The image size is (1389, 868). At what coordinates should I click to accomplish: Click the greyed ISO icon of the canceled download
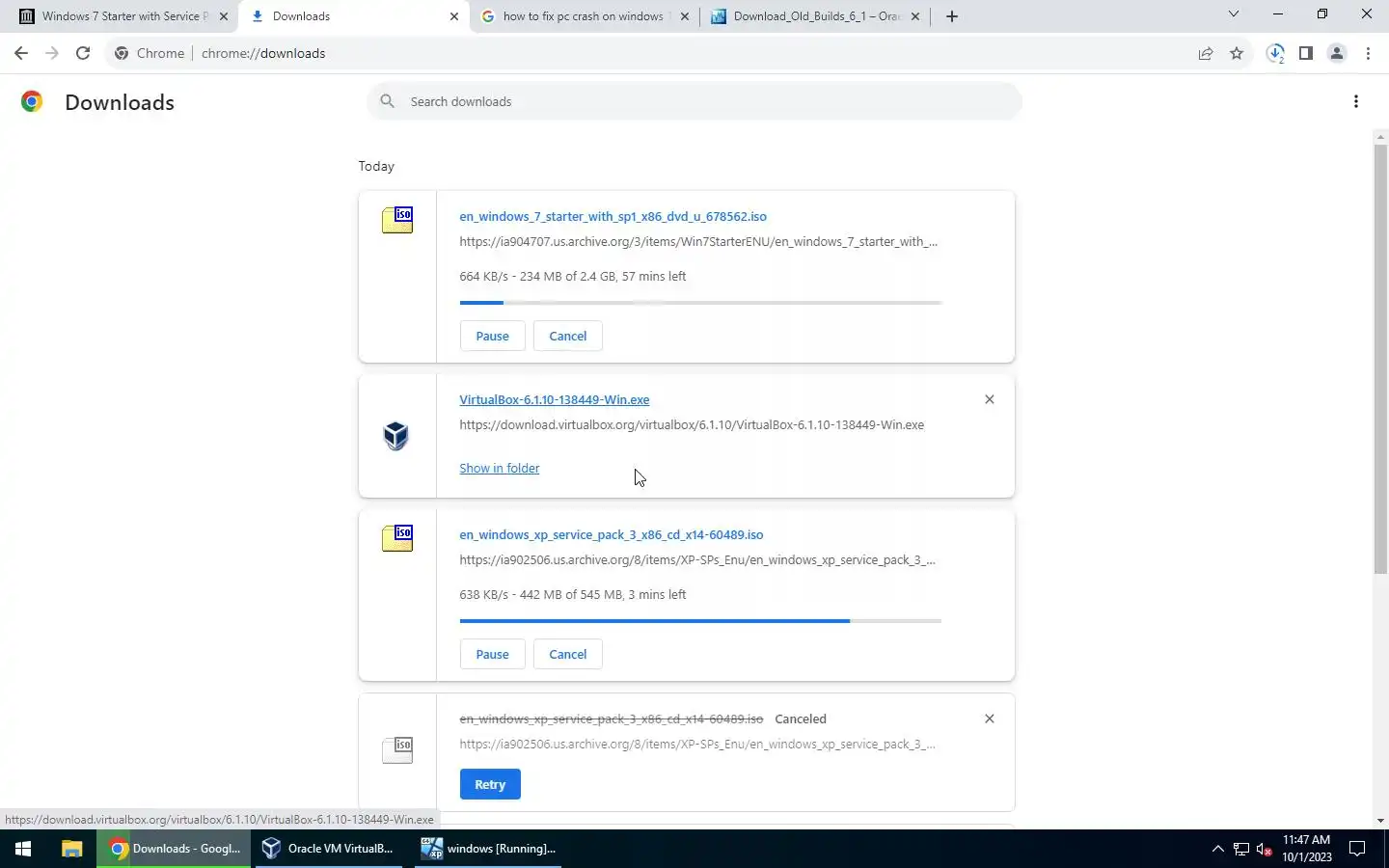397,749
